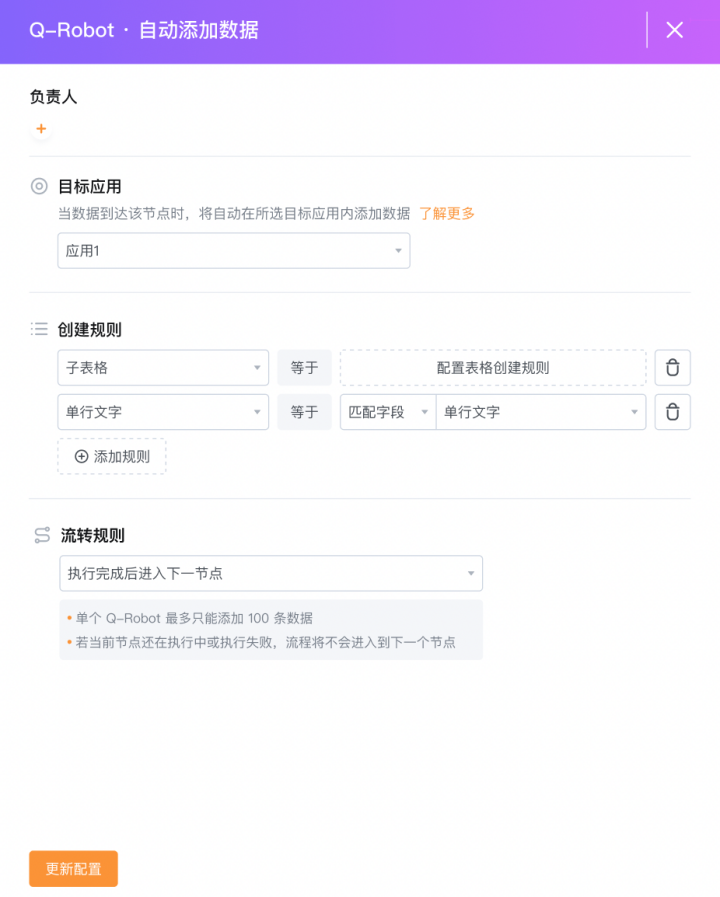Open the 了解更多 link
The height and width of the screenshot is (897, 720).
coord(447,214)
